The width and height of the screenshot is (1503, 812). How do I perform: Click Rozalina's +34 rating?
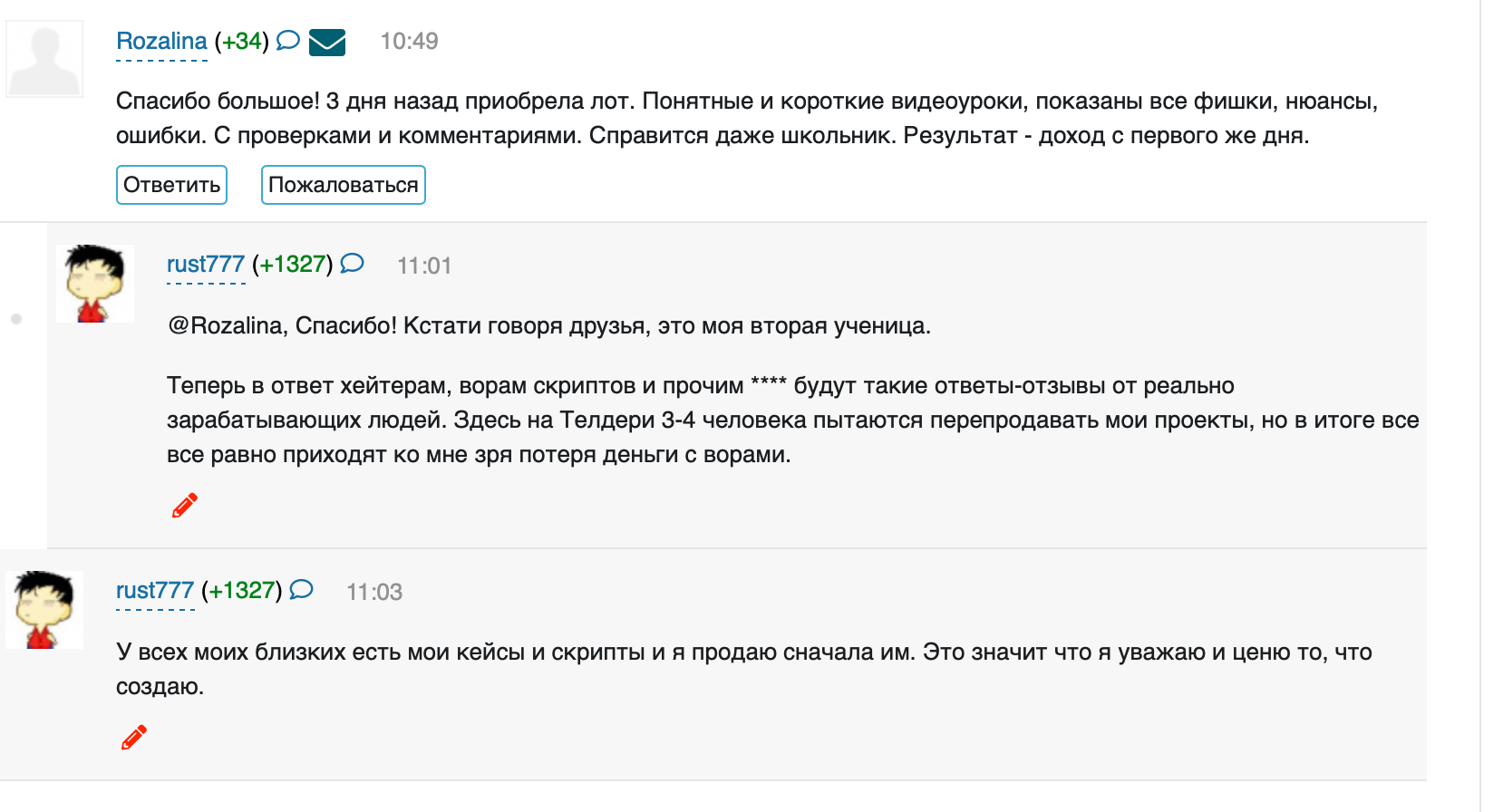coord(242,42)
